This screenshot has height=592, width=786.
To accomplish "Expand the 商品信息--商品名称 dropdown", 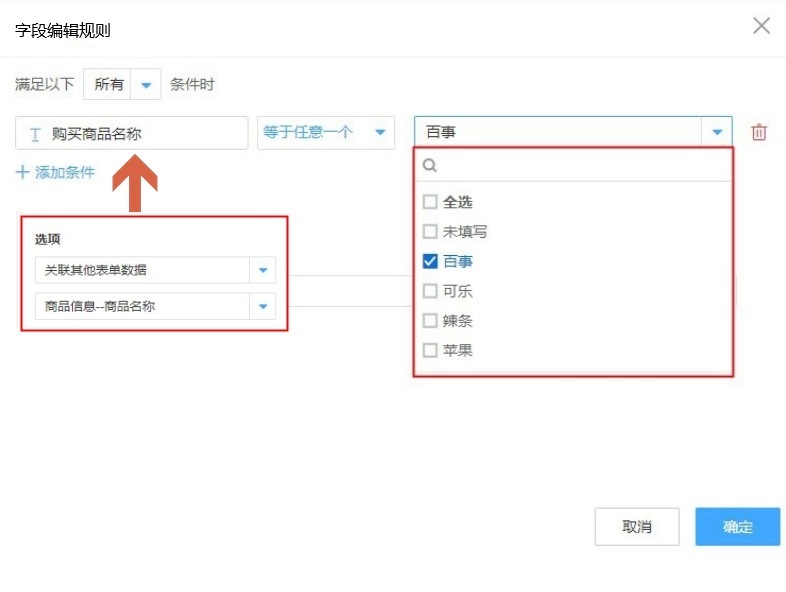I will pos(262,307).
